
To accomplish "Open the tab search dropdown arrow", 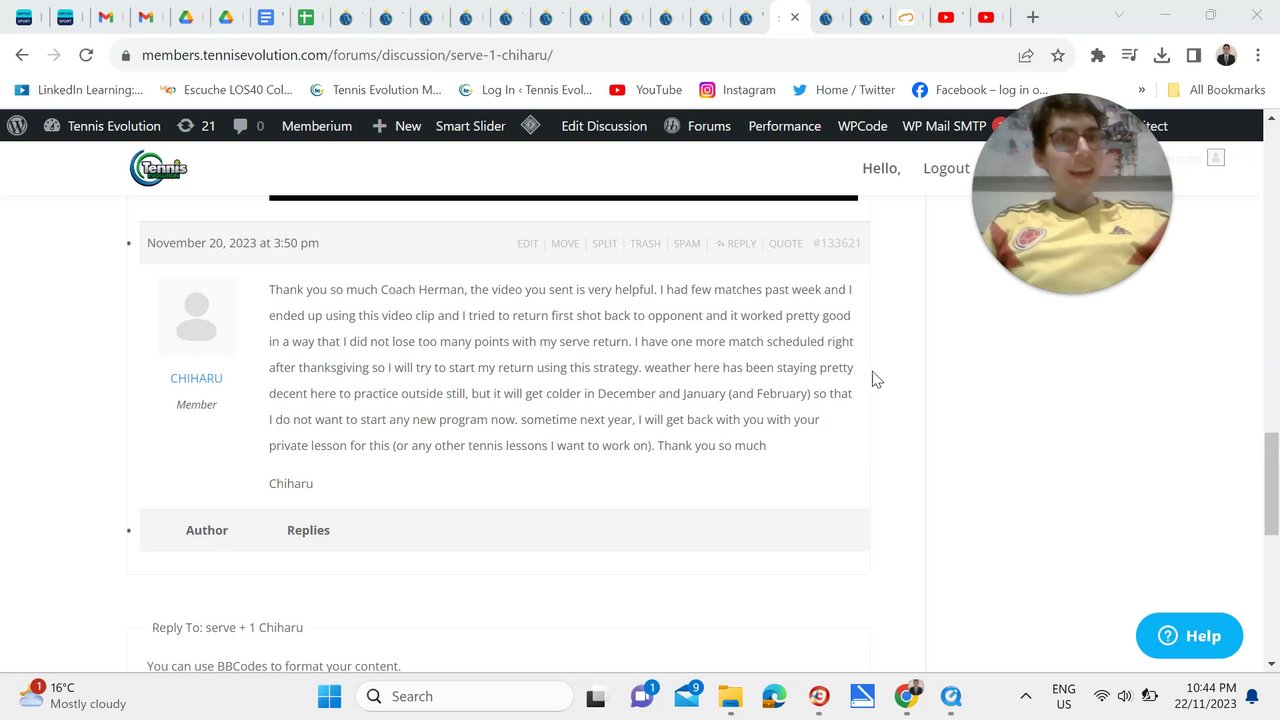I will (x=1119, y=15).
